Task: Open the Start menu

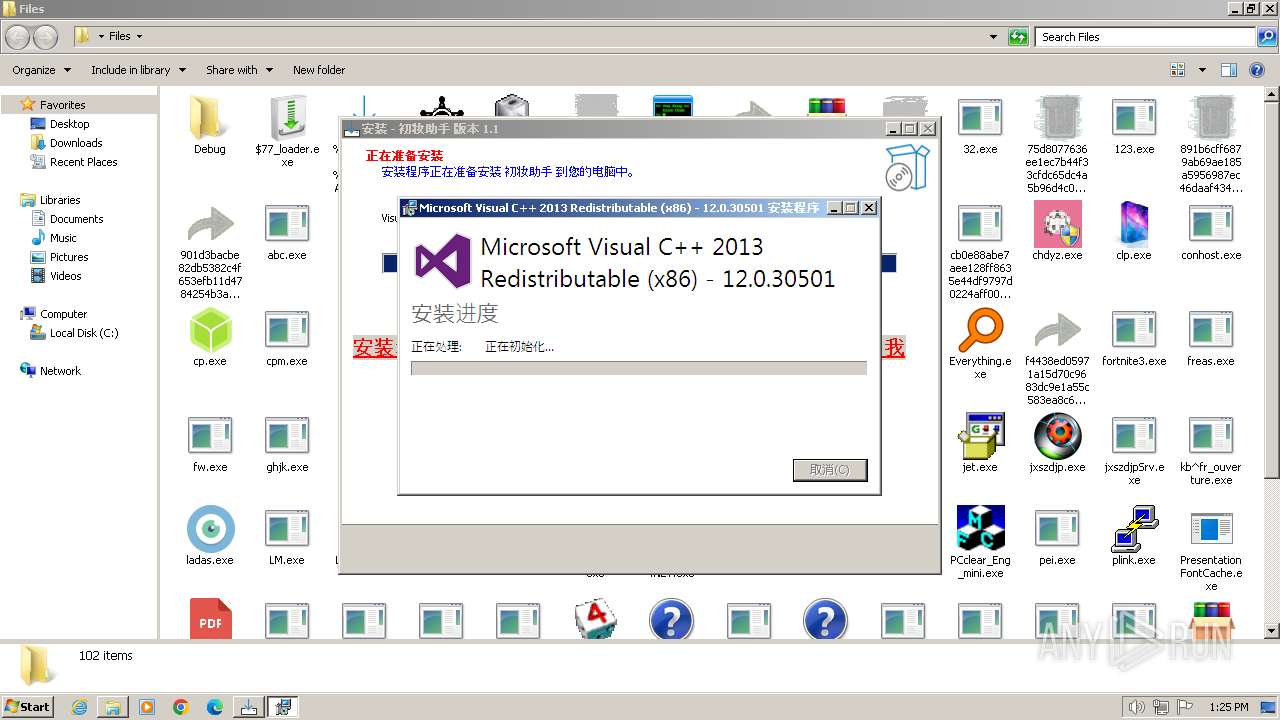Action: [28, 706]
